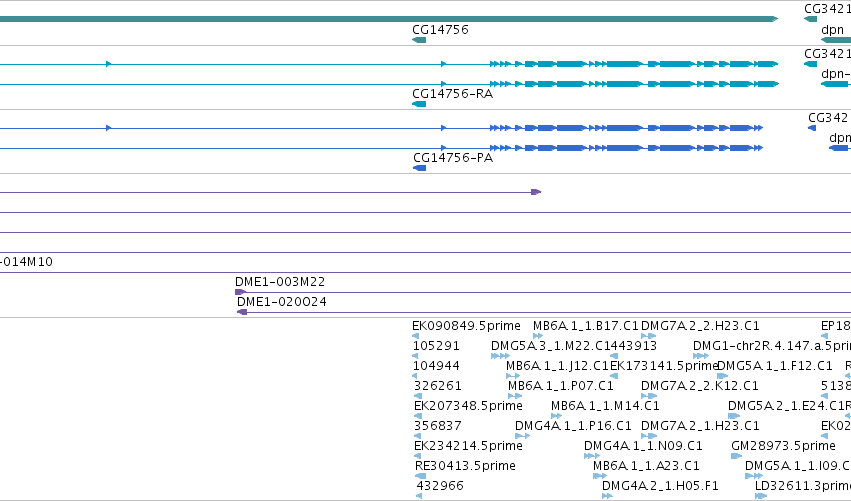
Task: Click the EST glyph under MB6A.1_1.M14.C1
Action: (556, 416)
